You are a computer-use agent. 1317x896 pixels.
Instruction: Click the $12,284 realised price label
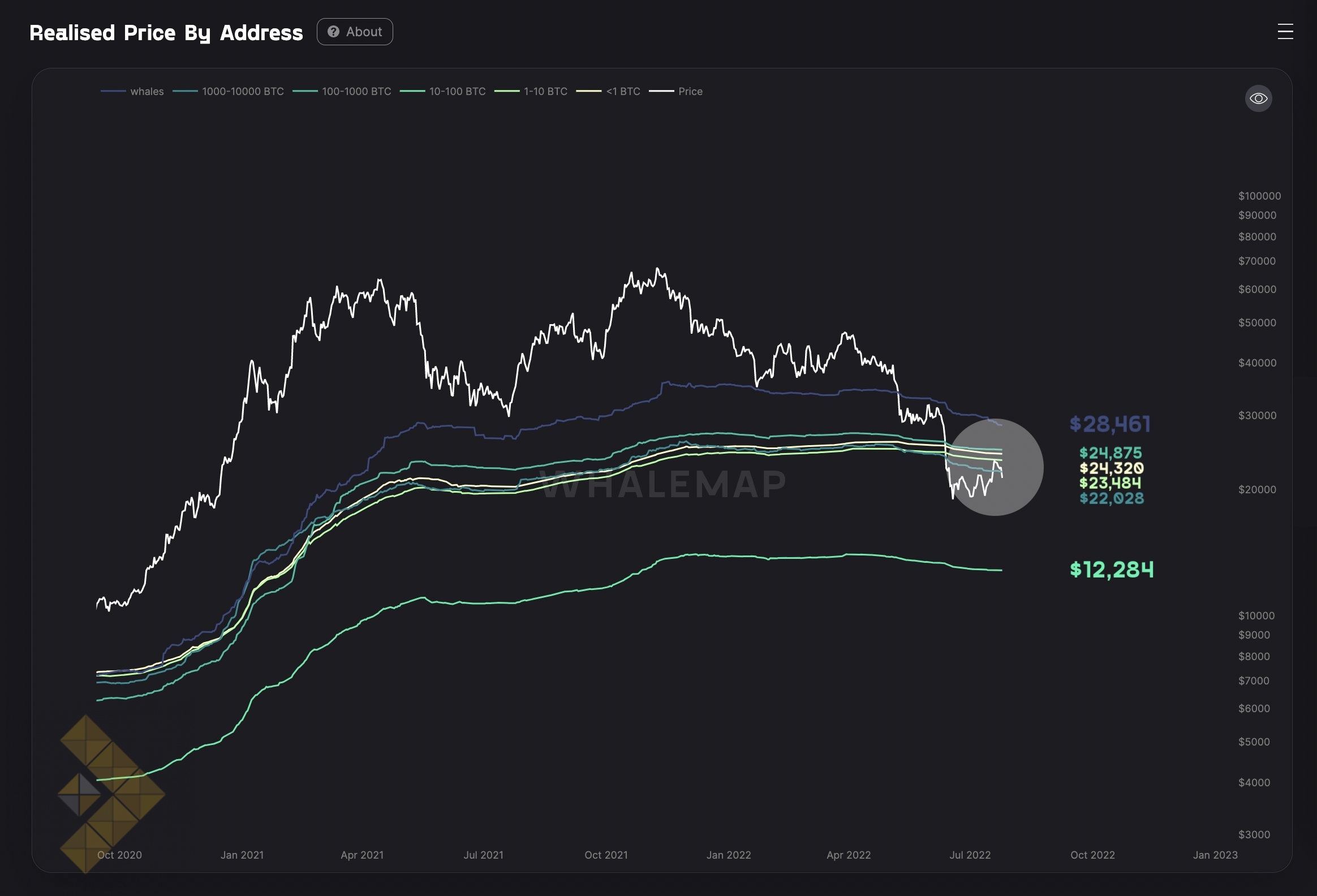click(1111, 570)
